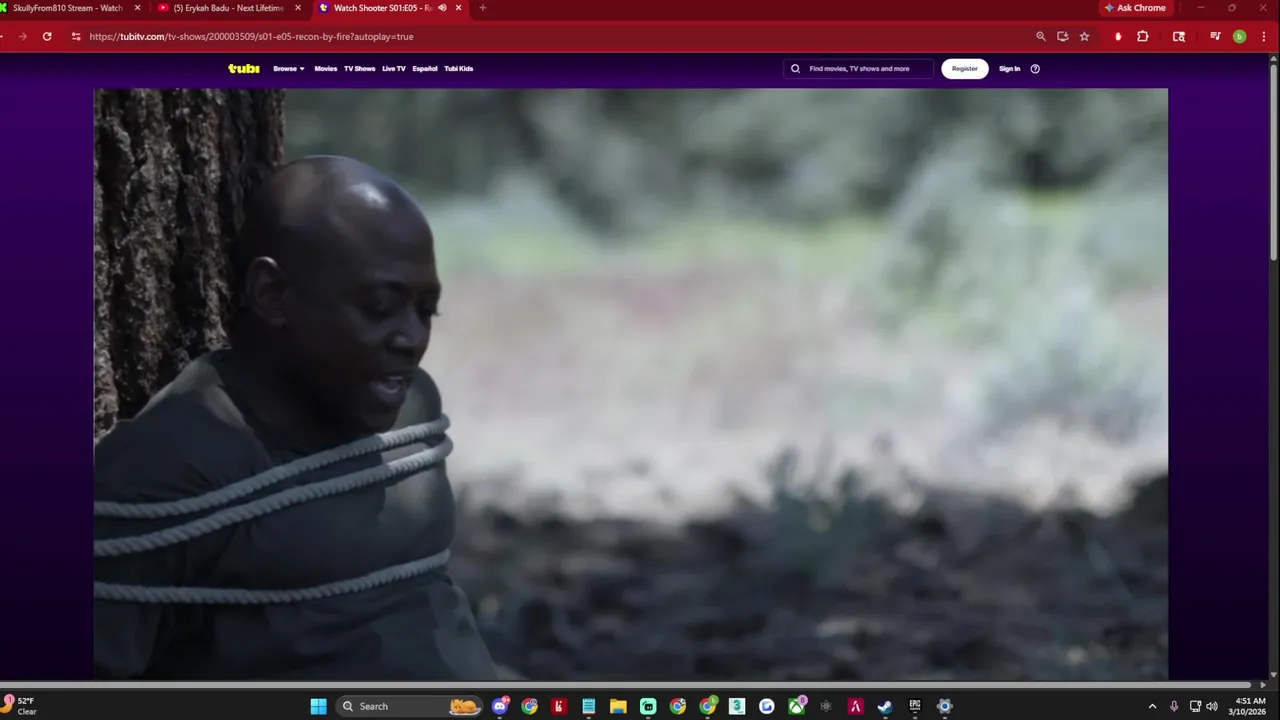Open the TV Shows menu item

360,69
